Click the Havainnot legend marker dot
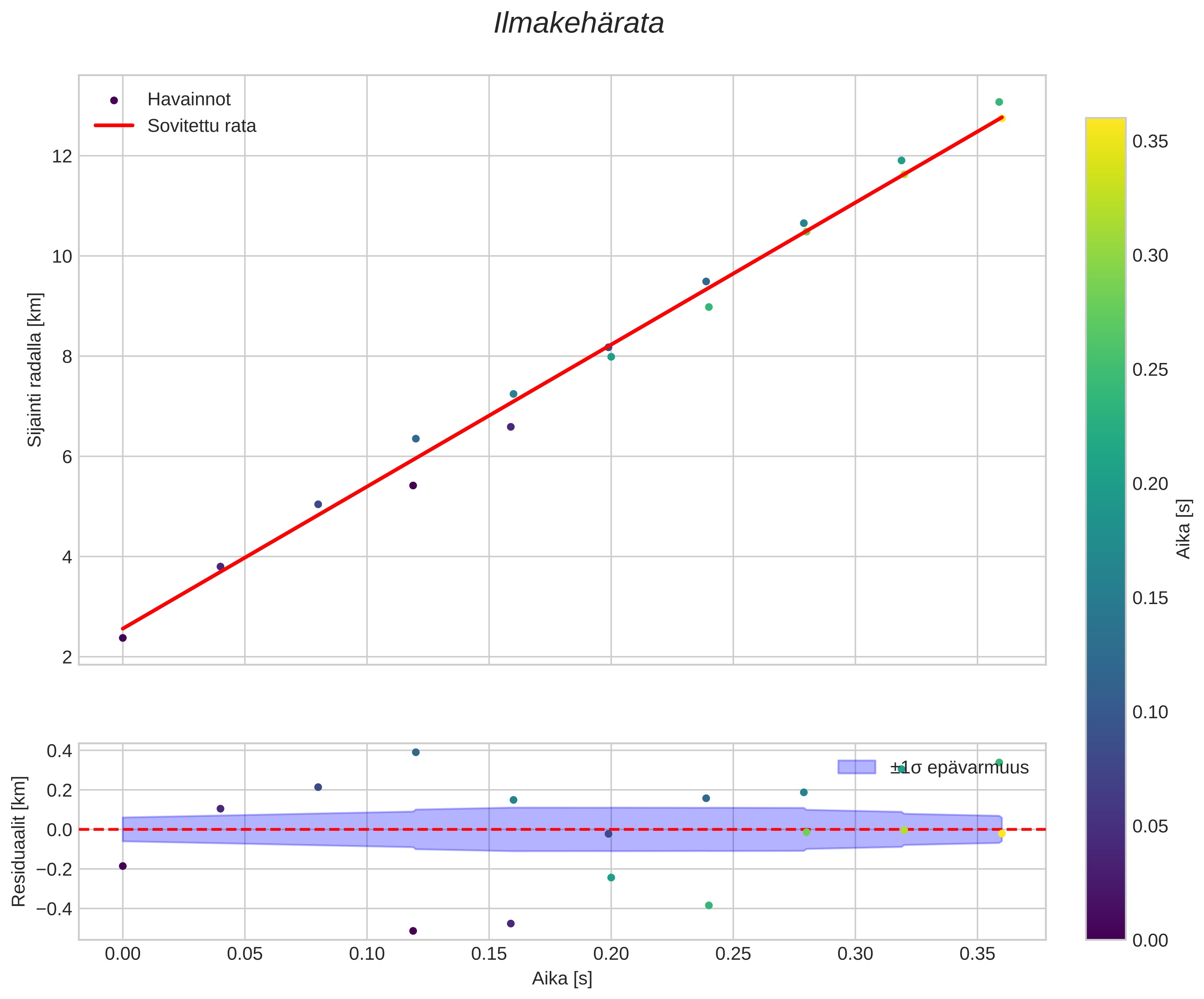Viewport: 1204px width, 999px height. point(114,101)
